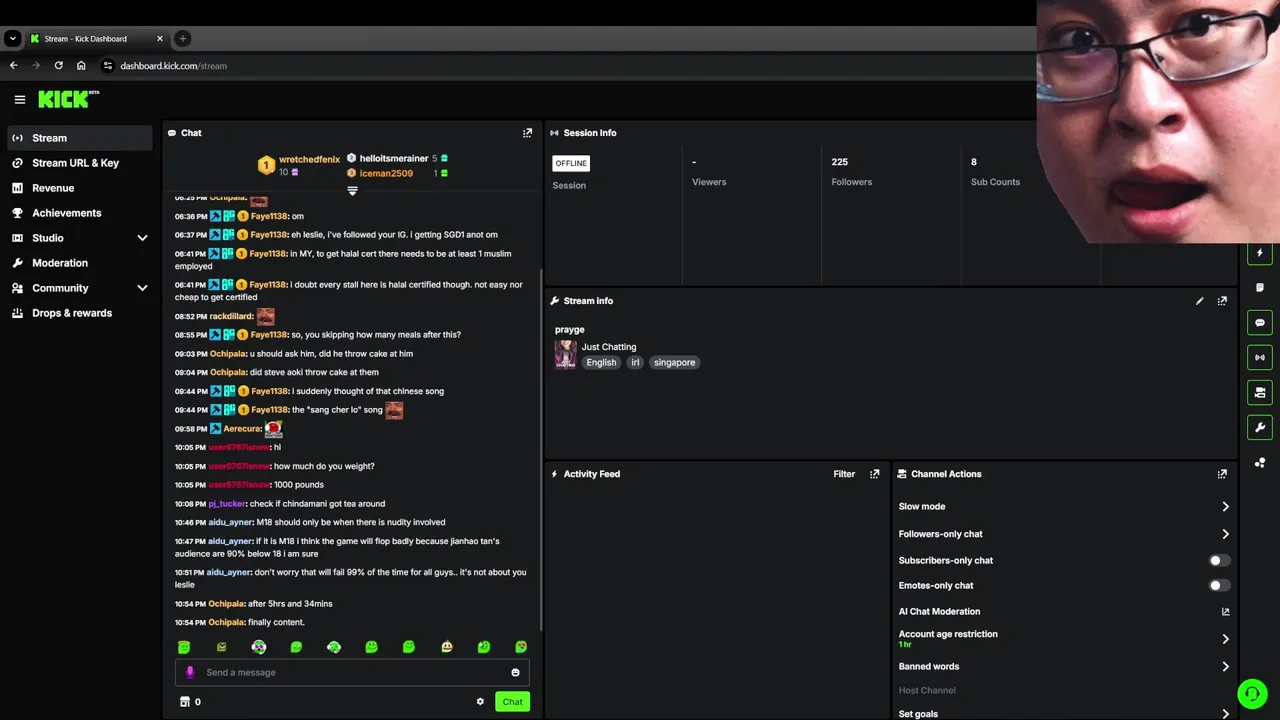Click username rackdillard in chat

point(231,317)
